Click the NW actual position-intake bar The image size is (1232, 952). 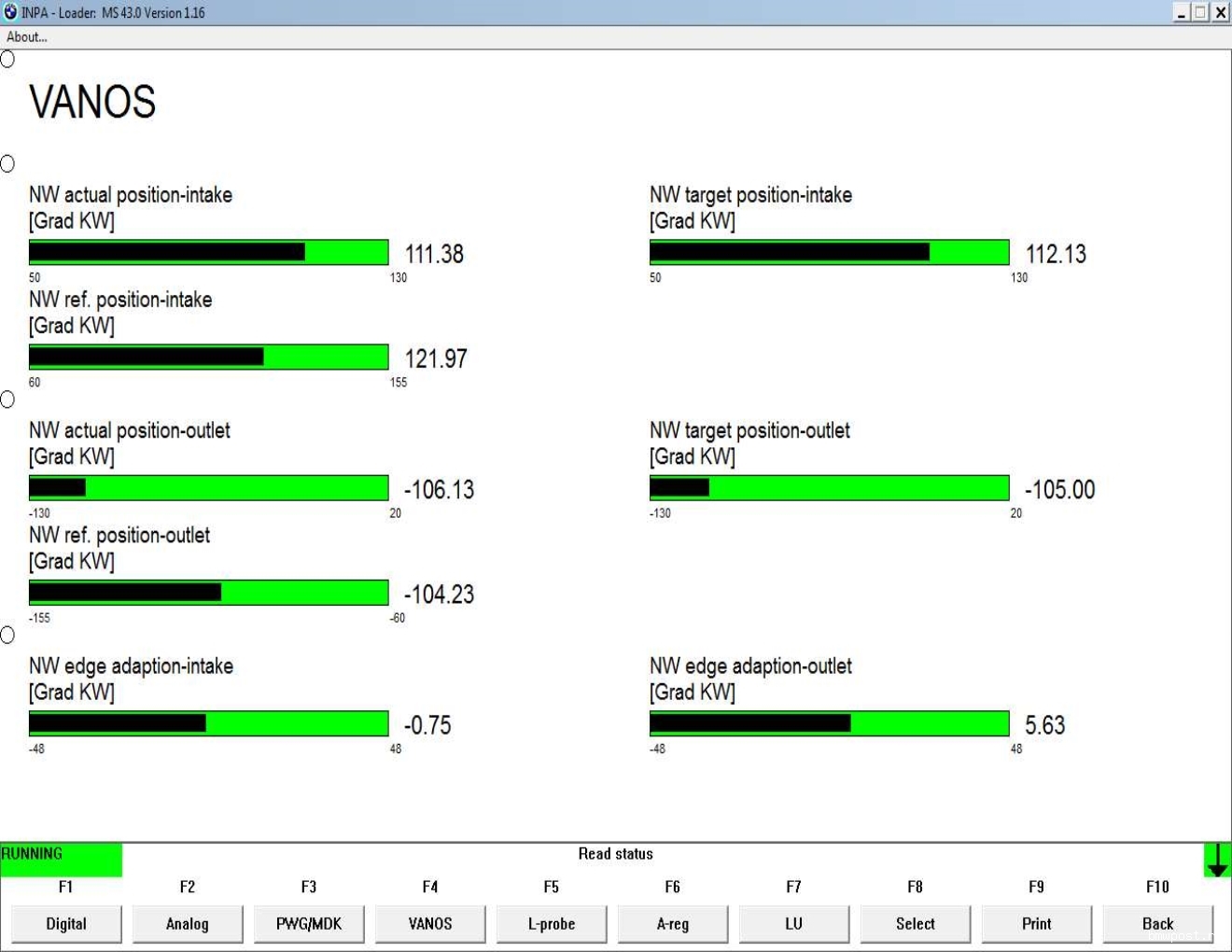208,252
